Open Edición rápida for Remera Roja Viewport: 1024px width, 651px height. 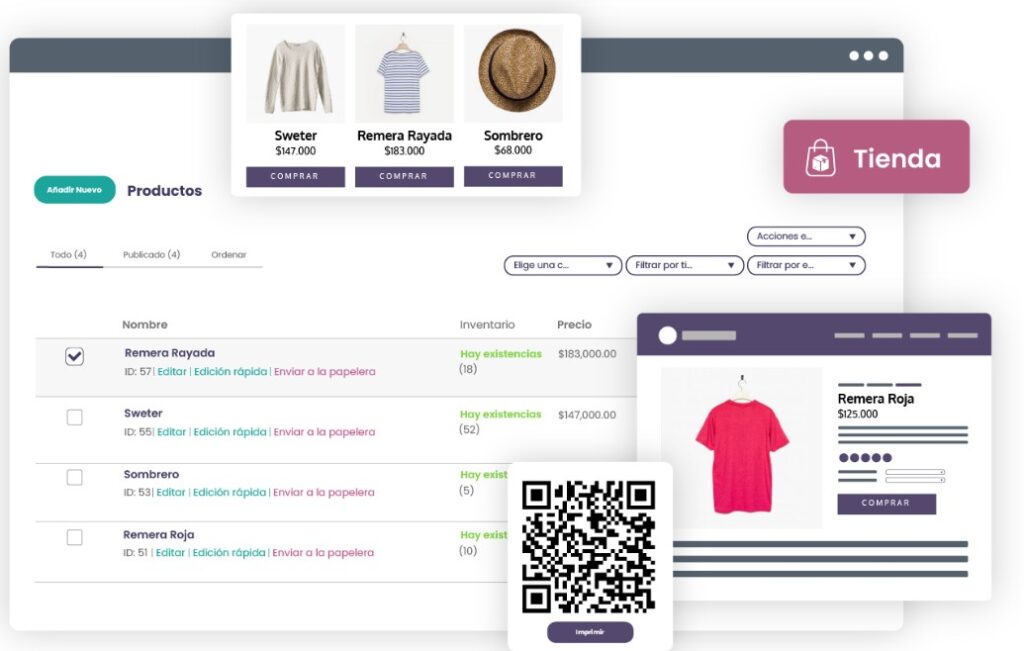coord(229,552)
